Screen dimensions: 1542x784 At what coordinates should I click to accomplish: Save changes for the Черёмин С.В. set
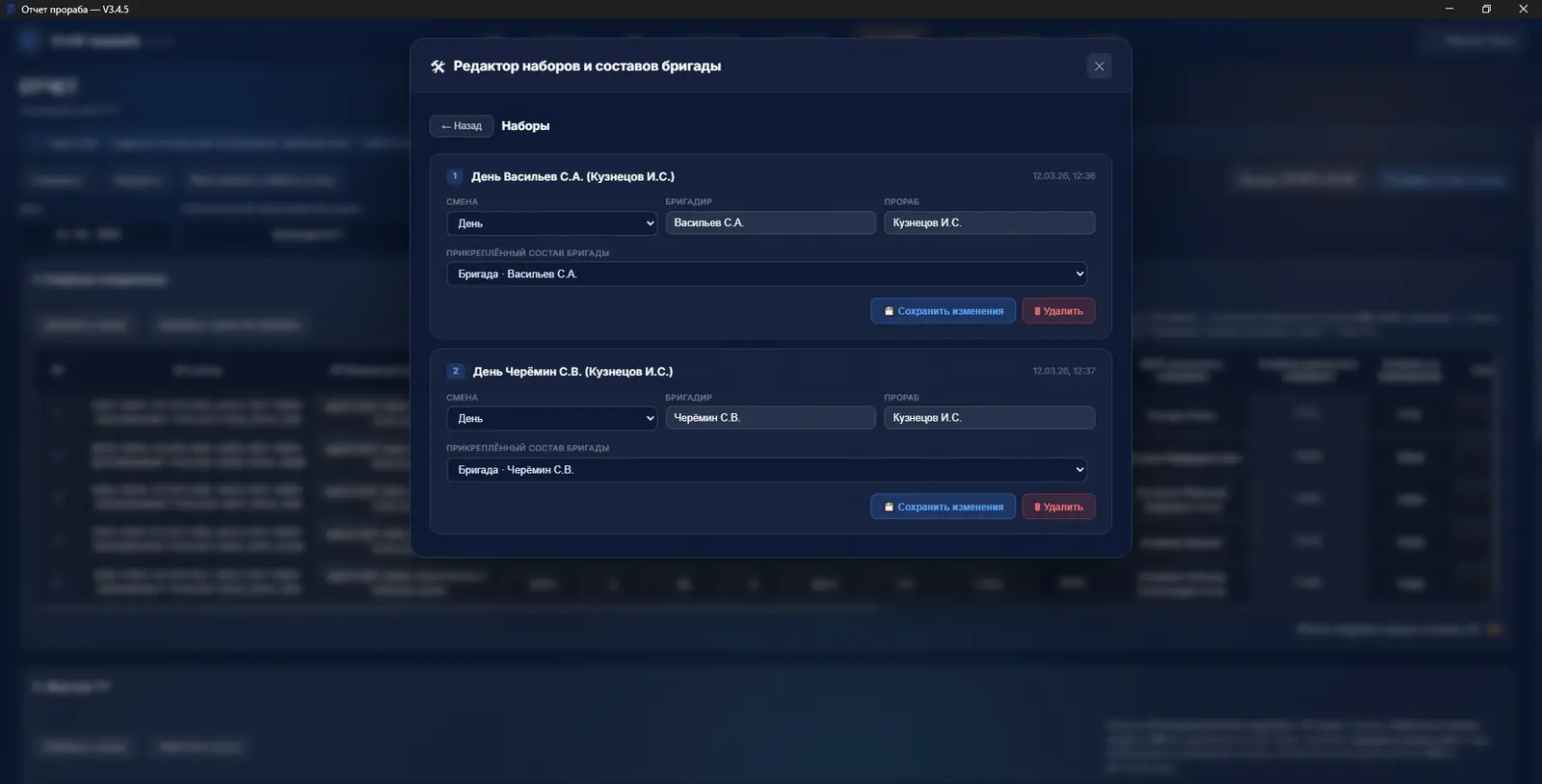[x=943, y=507]
